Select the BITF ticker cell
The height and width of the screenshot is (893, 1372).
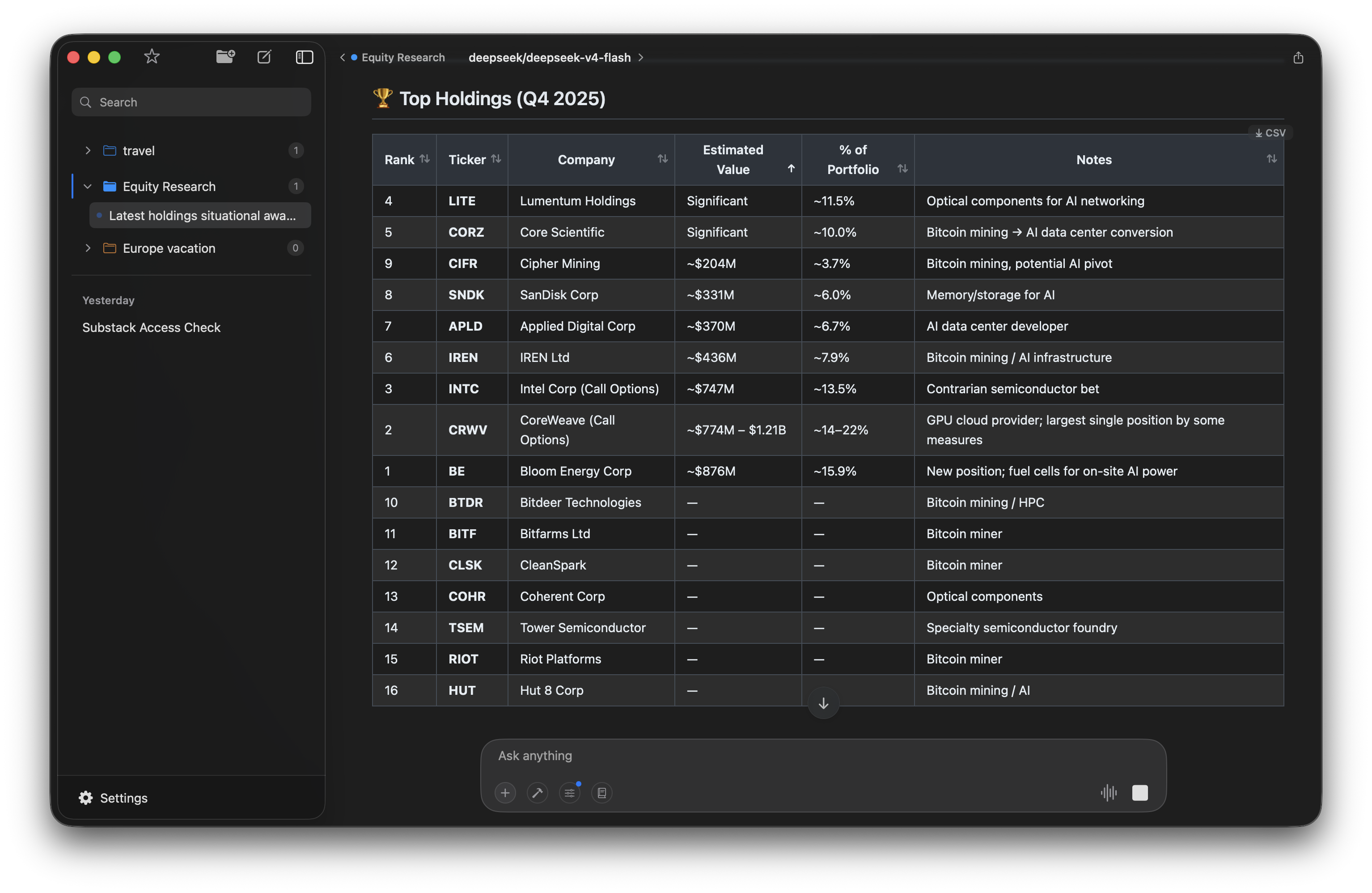pyautogui.click(x=472, y=534)
